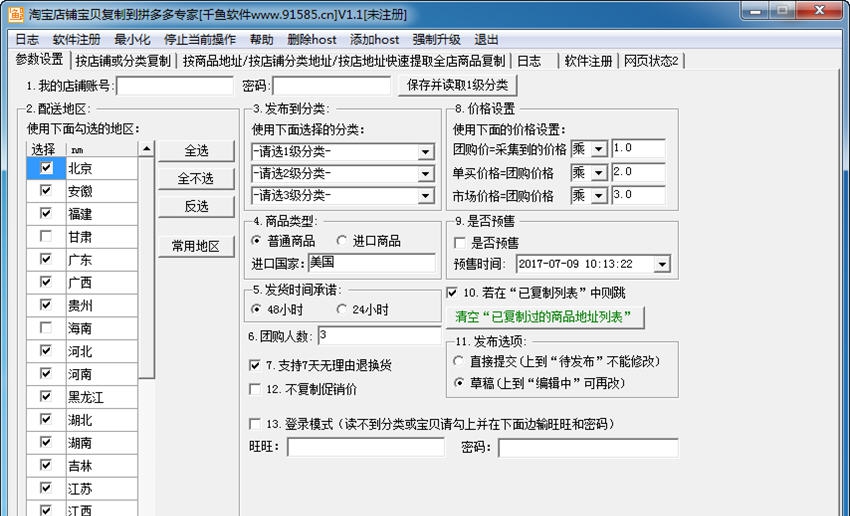Open the 帮助 menu
The height and width of the screenshot is (516, 850).
(261, 40)
